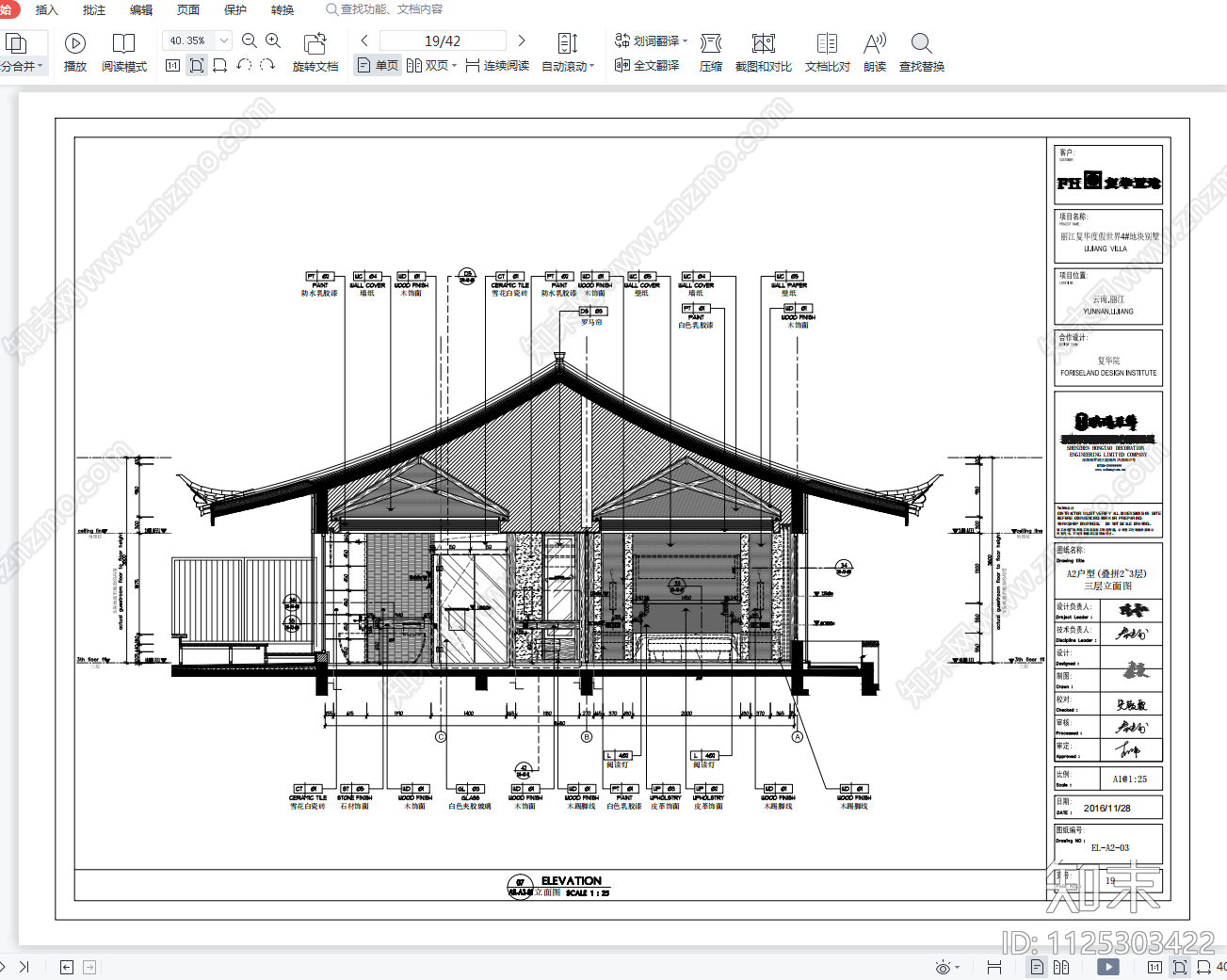Zoom in with the plus magnifier
This screenshot has width=1227, height=980.
pos(273,40)
